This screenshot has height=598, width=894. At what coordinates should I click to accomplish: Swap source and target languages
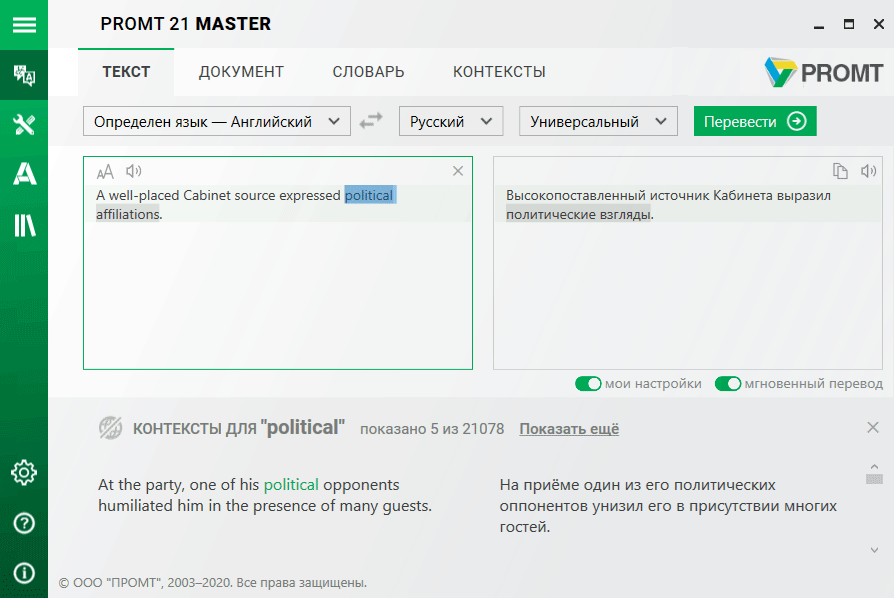[371, 121]
